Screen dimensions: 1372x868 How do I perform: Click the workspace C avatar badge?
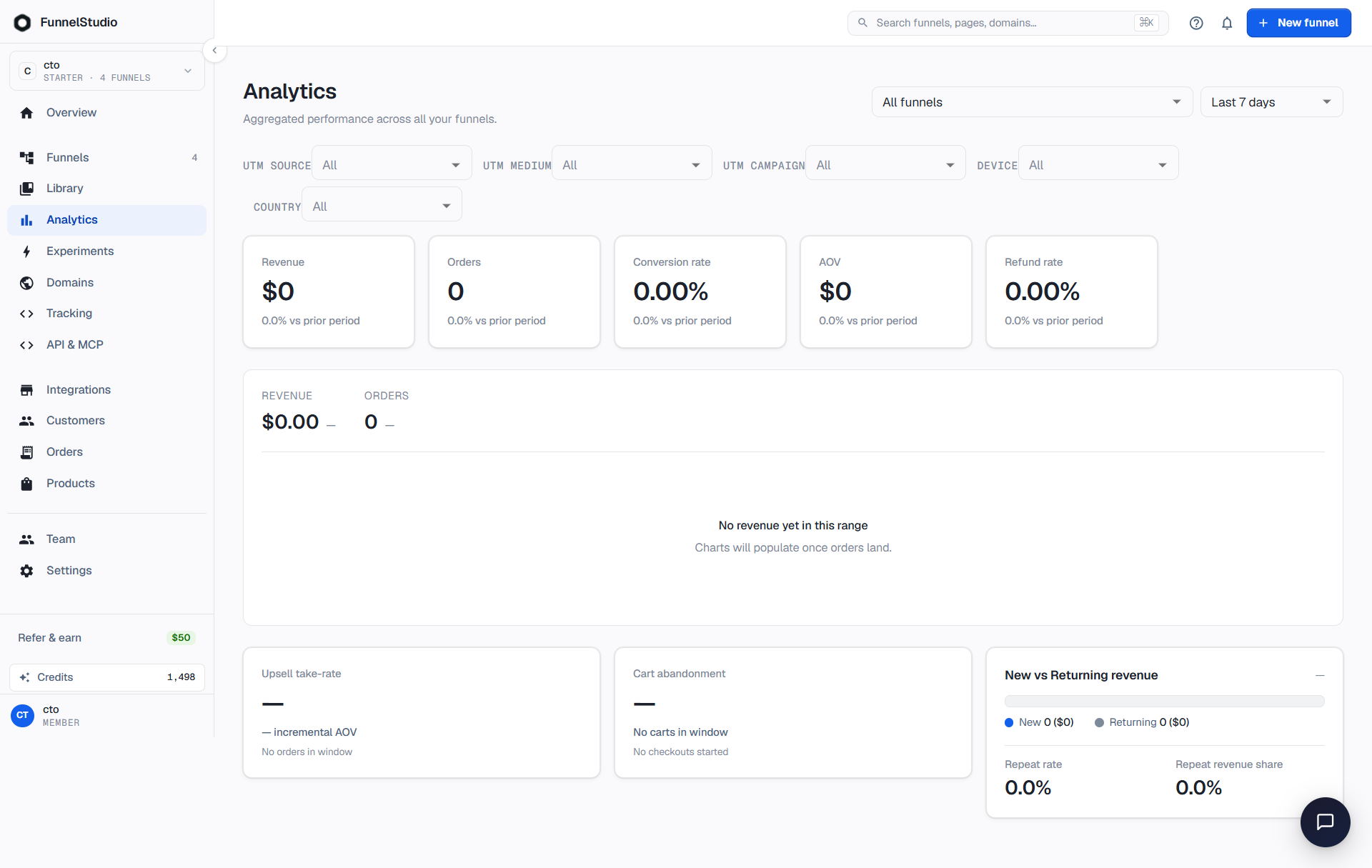27,71
